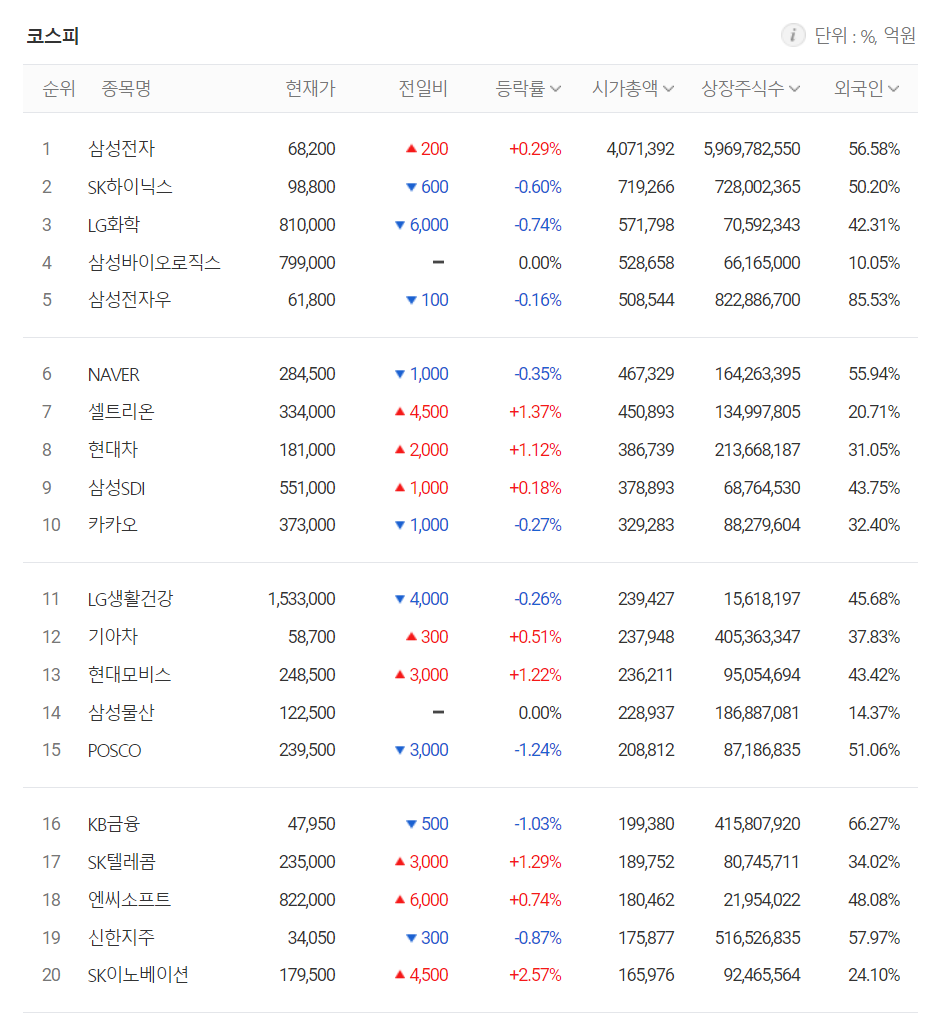
Task: Open the 현대모비스 stock link
Action: 129,675
